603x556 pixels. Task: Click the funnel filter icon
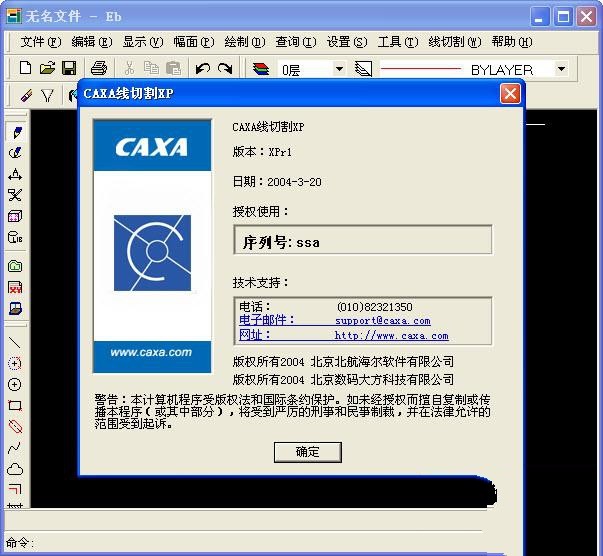[x=47, y=96]
